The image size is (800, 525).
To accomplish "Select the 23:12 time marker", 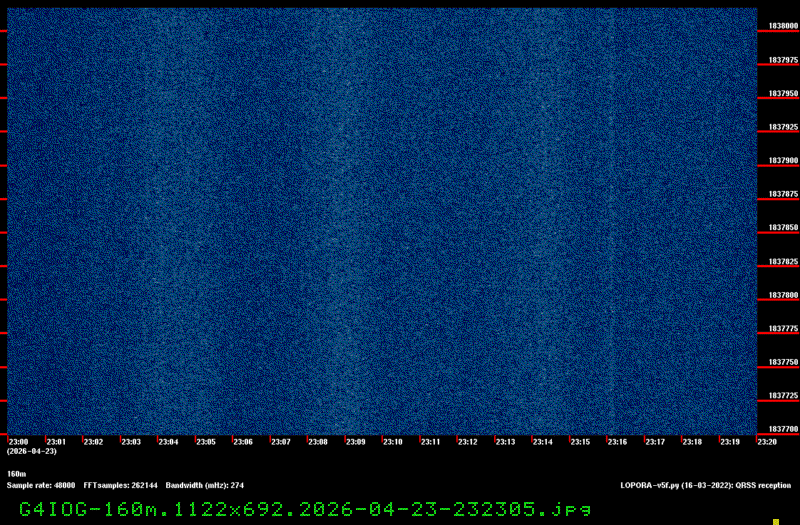I will 468,442.
